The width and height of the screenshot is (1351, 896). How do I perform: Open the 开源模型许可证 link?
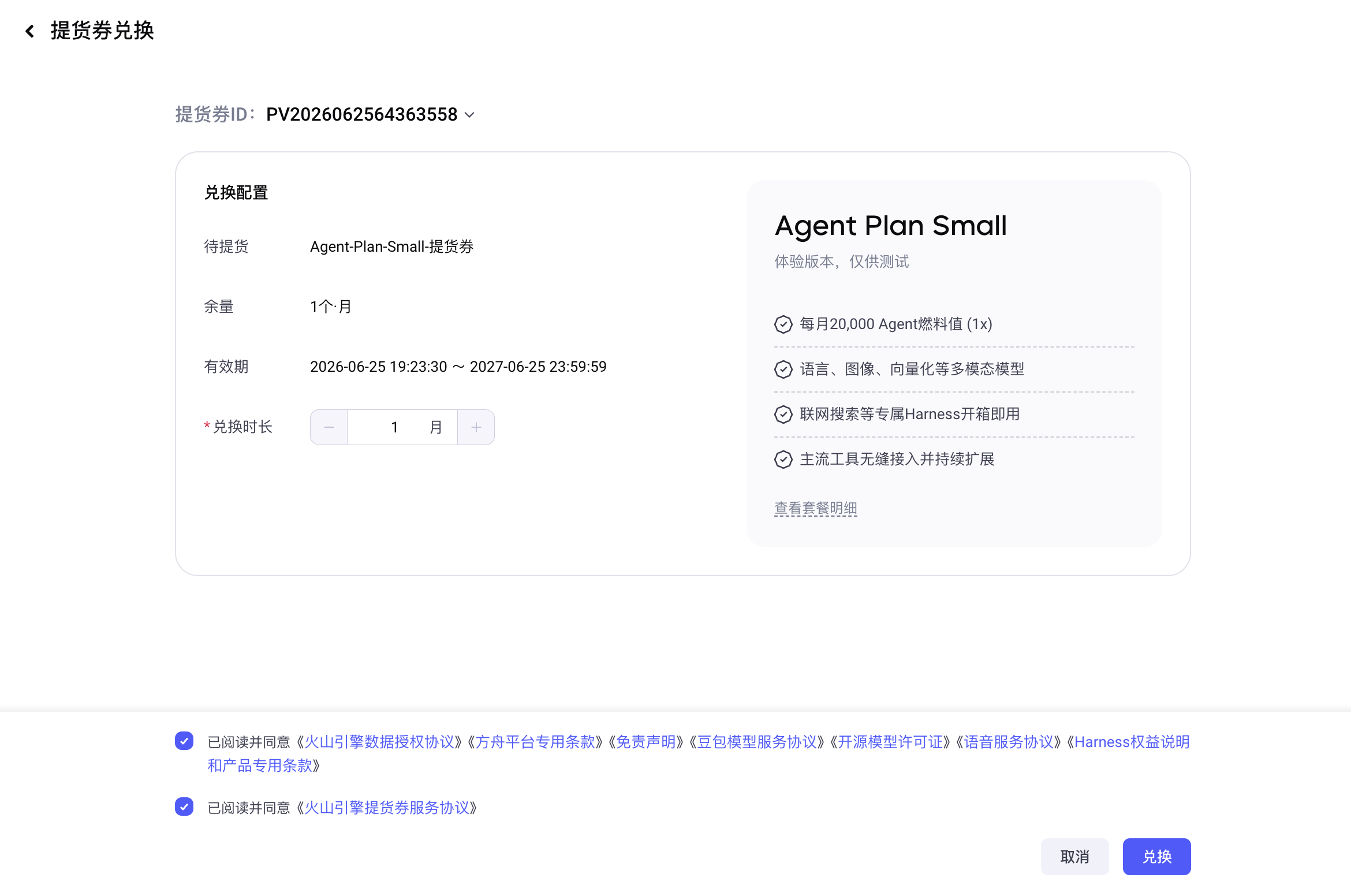tap(890, 742)
